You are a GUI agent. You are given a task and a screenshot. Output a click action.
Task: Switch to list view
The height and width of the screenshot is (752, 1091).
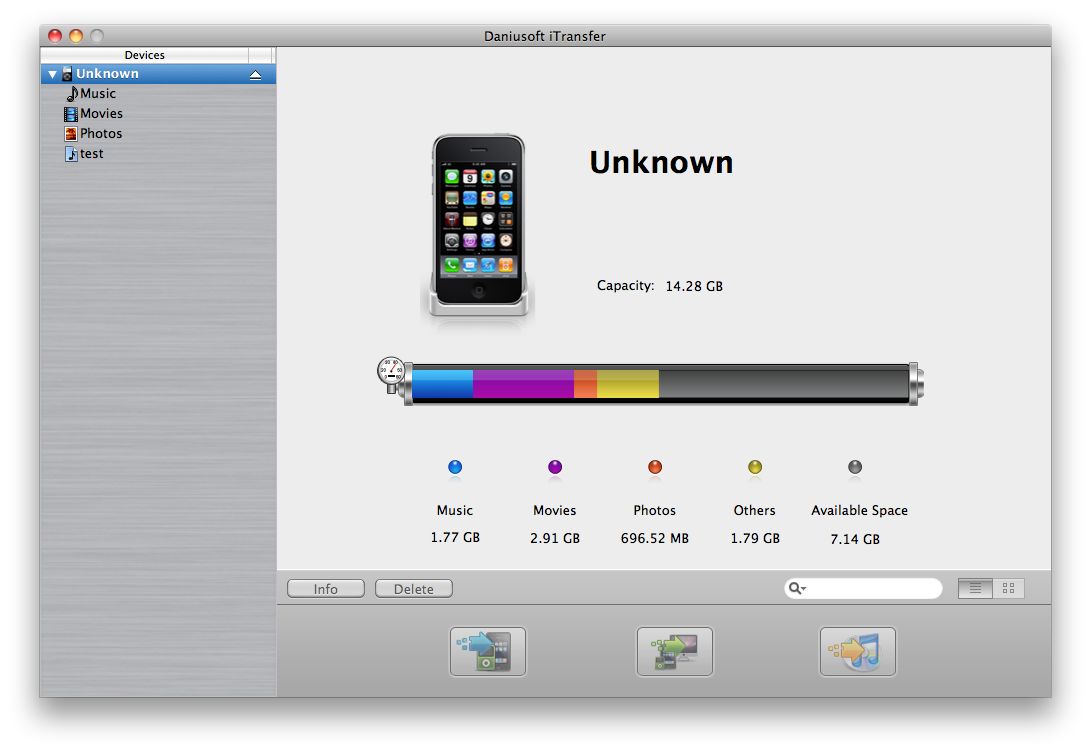[x=975, y=589]
